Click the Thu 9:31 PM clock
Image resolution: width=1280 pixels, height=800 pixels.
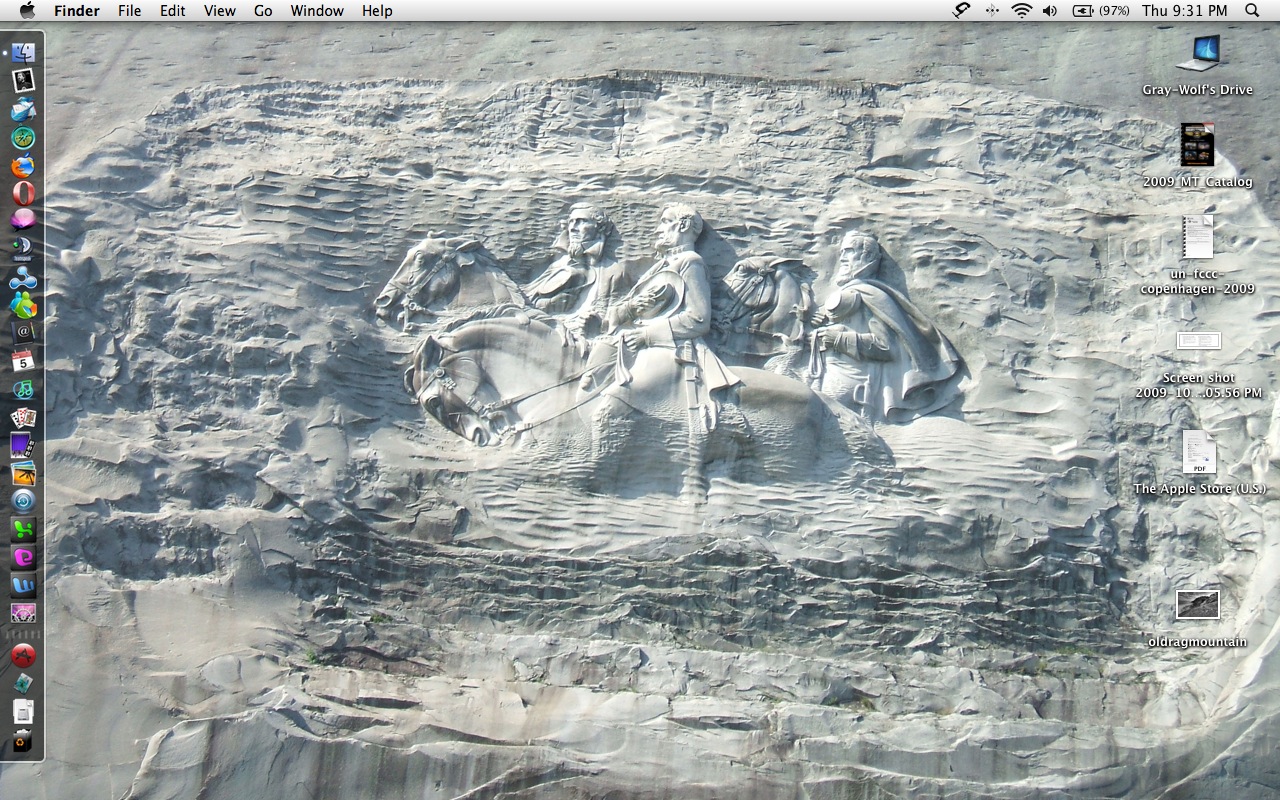point(1185,10)
